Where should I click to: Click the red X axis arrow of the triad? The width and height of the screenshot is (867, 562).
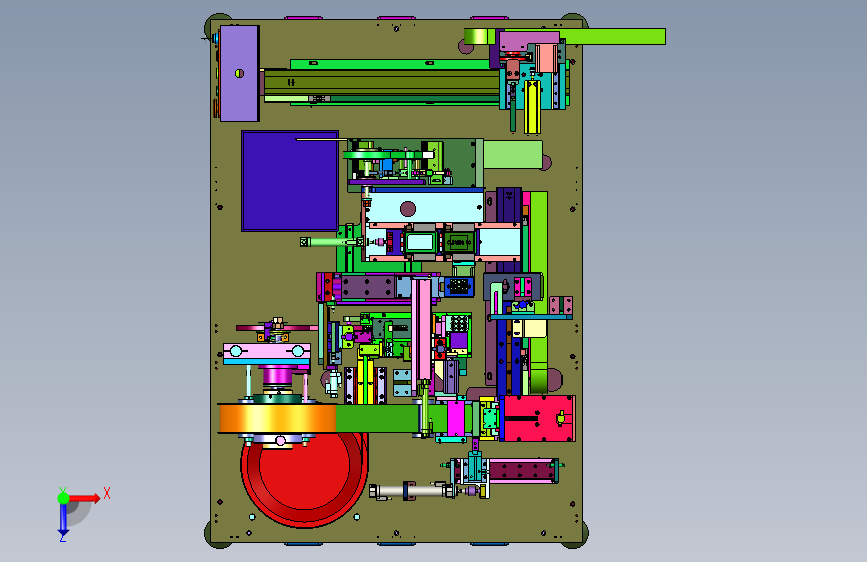[83, 498]
